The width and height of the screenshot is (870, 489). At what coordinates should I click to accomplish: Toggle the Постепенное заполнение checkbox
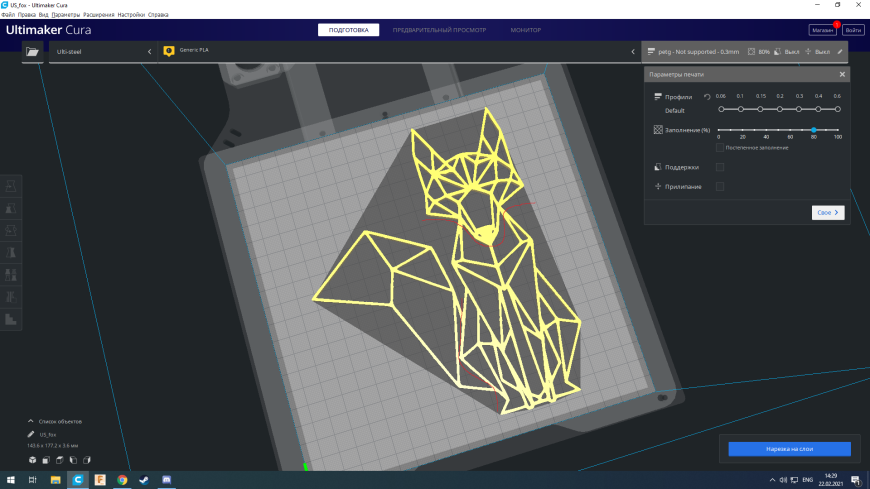pyautogui.click(x=720, y=148)
